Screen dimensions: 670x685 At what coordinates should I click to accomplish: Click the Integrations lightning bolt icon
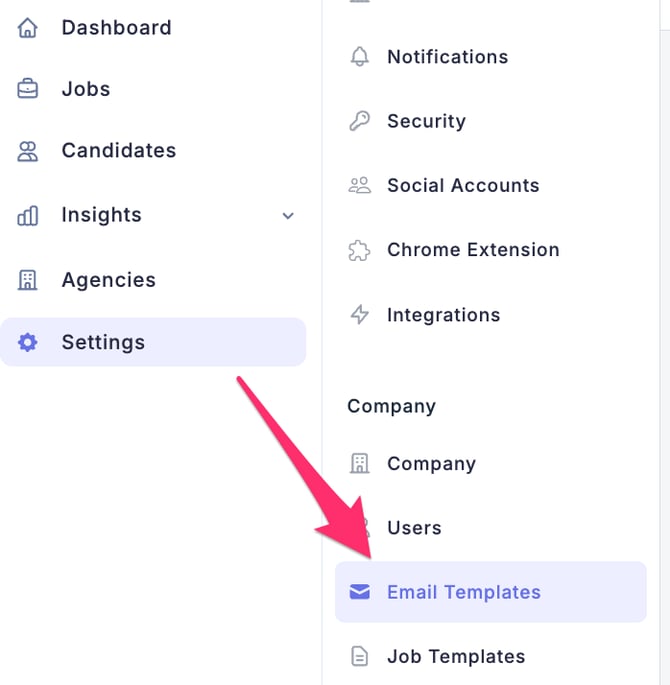(359, 315)
